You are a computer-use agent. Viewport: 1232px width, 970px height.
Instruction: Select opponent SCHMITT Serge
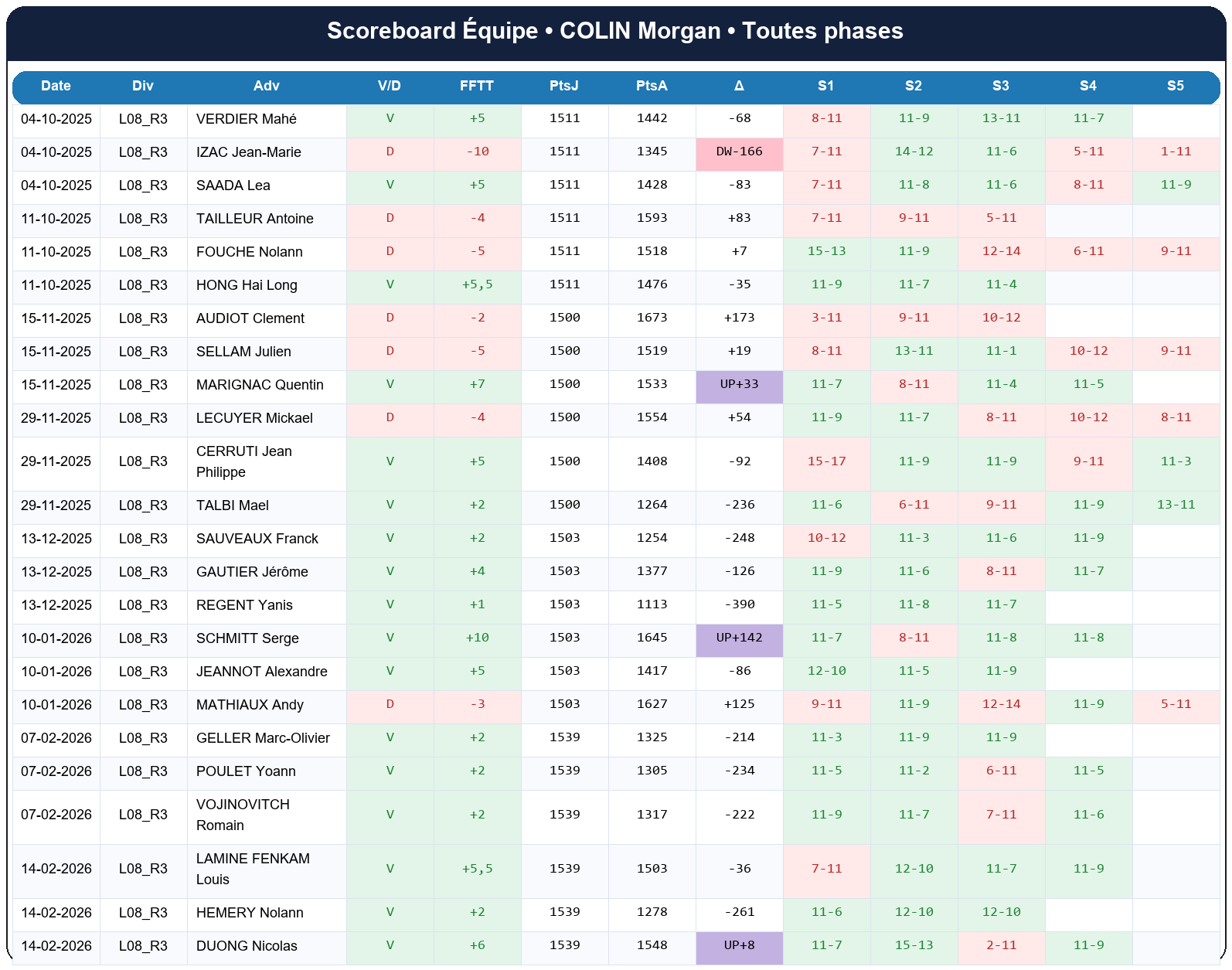point(247,638)
